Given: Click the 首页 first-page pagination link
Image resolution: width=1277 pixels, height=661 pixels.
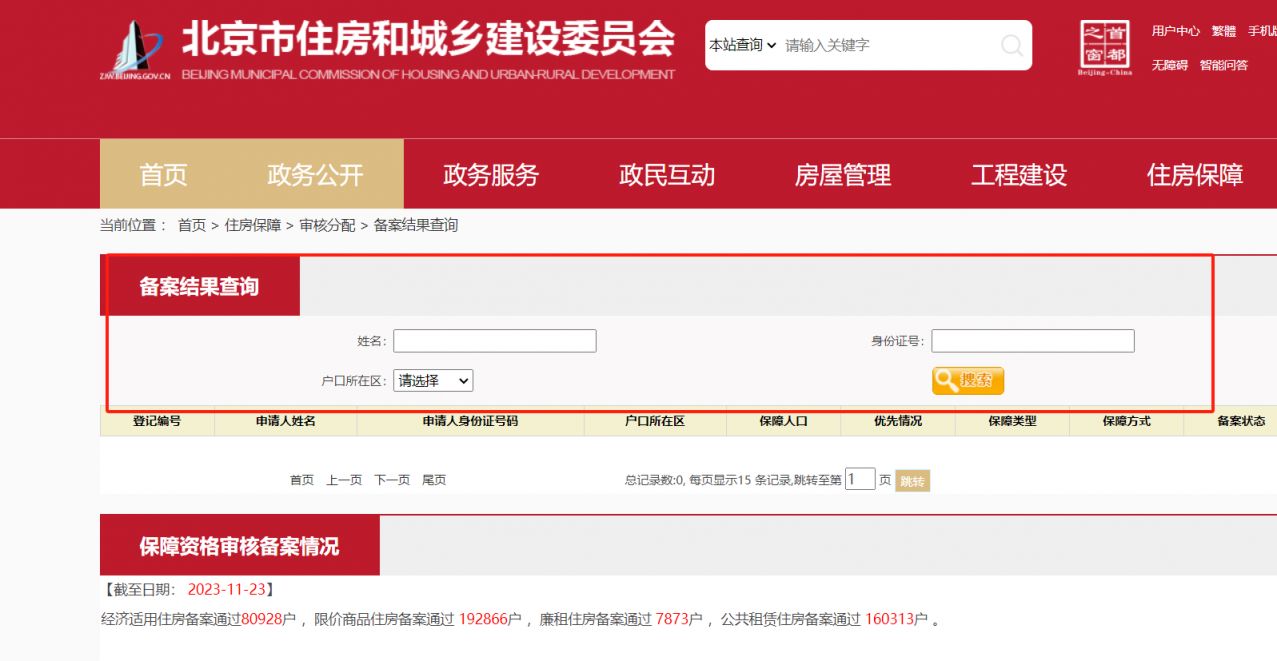Looking at the screenshot, I should click(302, 480).
